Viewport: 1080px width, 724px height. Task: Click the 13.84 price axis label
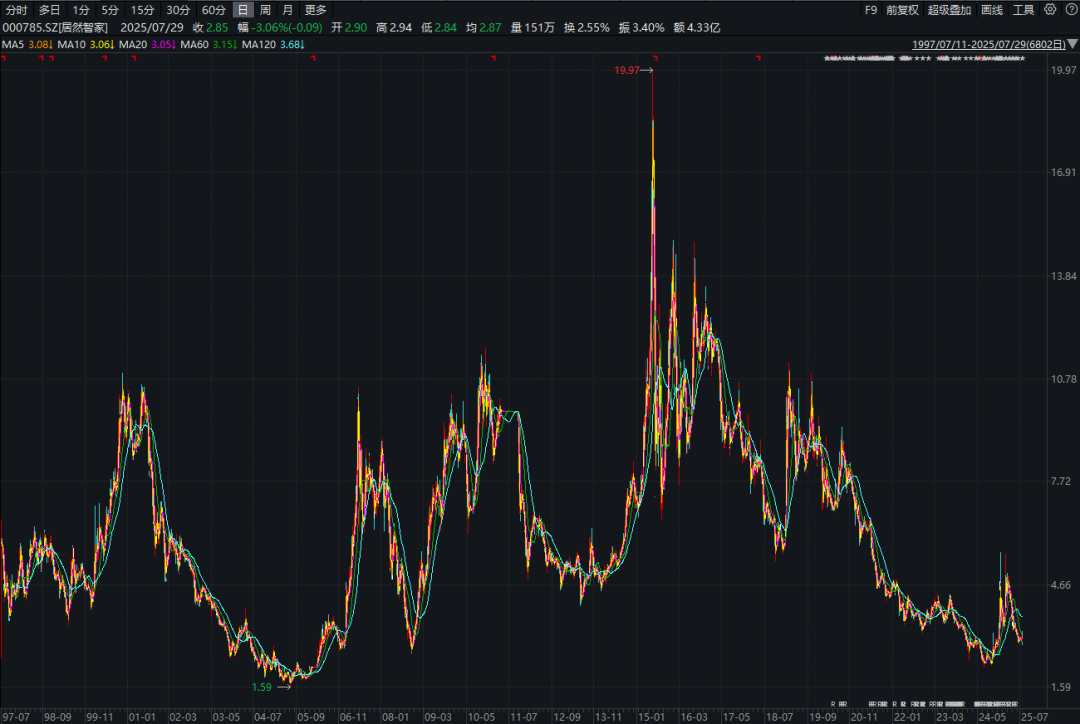coord(1063,276)
